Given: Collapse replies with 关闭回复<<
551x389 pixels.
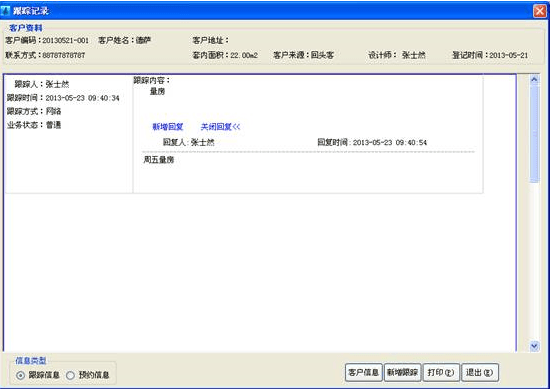Looking at the screenshot, I should click(220, 127).
